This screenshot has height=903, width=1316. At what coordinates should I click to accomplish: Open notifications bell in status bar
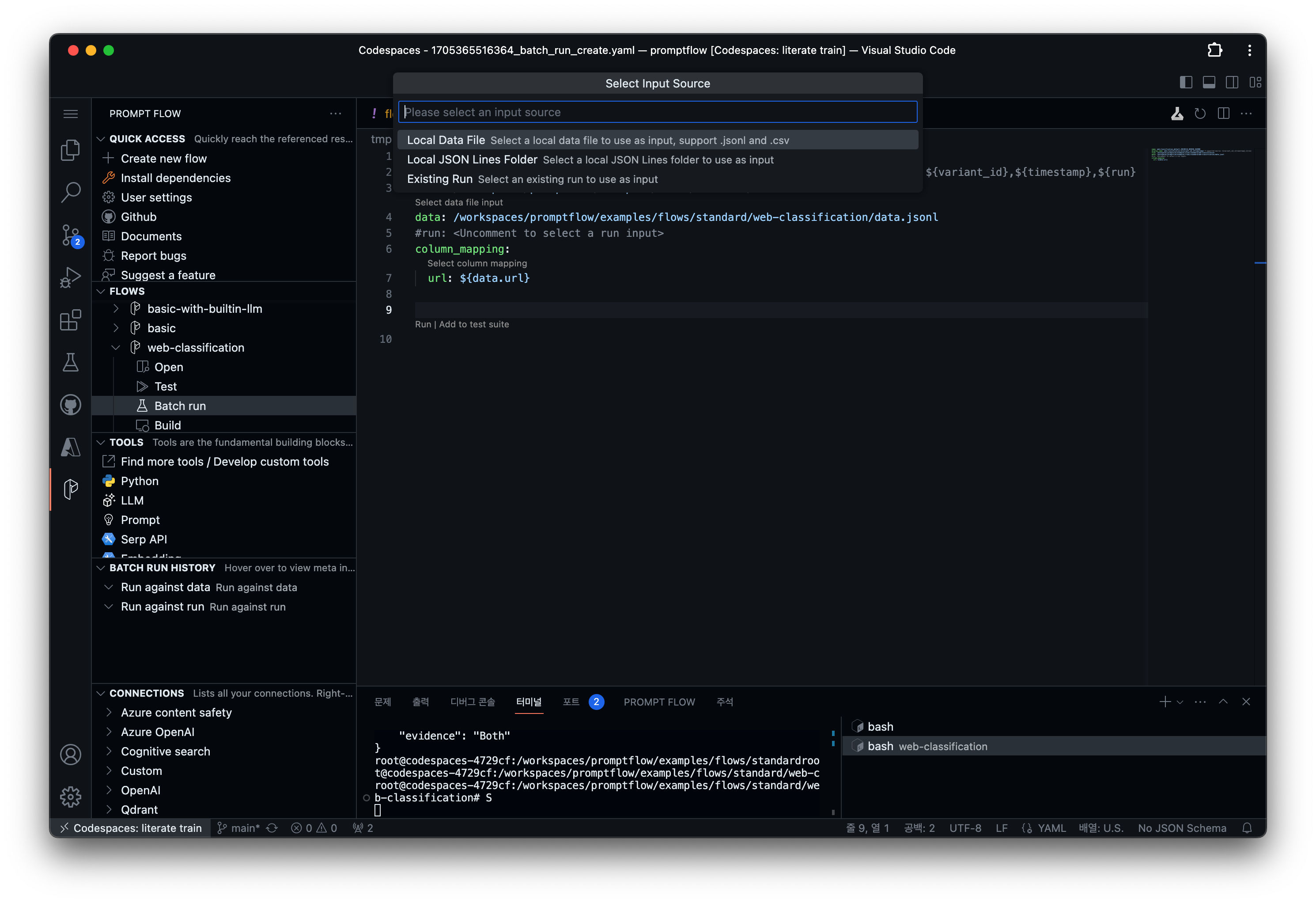pyautogui.click(x=1247, y=828)
